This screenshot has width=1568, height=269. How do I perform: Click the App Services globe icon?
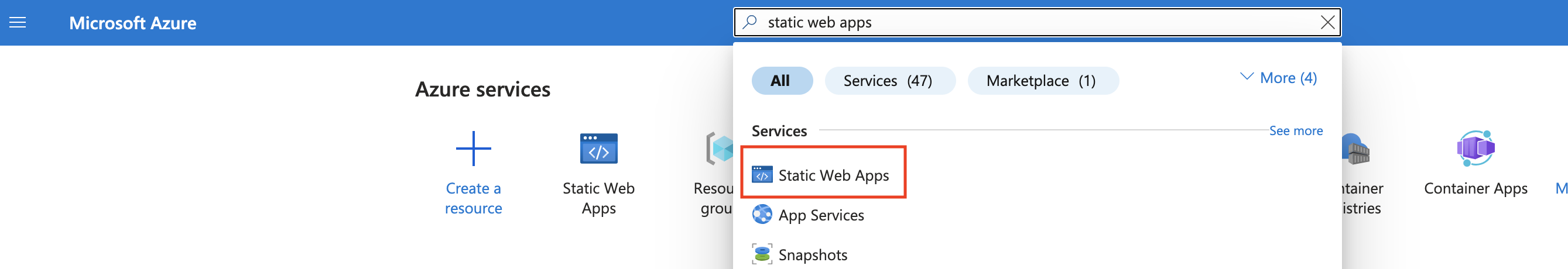click(x=762, y=214)
